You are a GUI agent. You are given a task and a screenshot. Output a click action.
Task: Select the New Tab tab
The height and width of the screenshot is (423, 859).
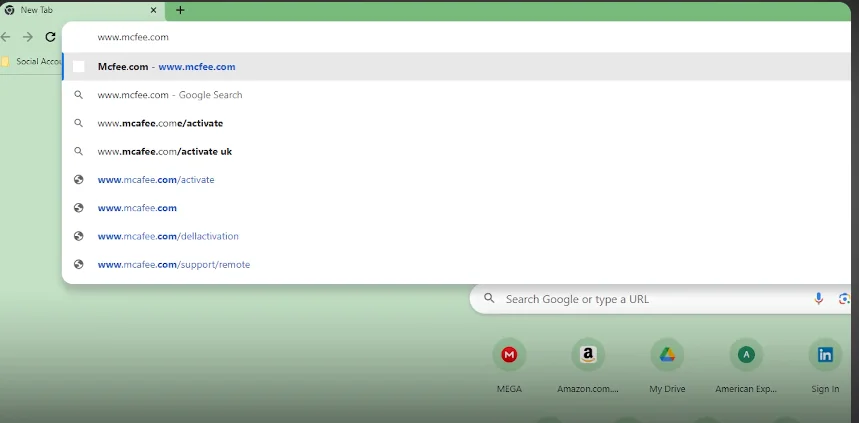coord(82,10)
